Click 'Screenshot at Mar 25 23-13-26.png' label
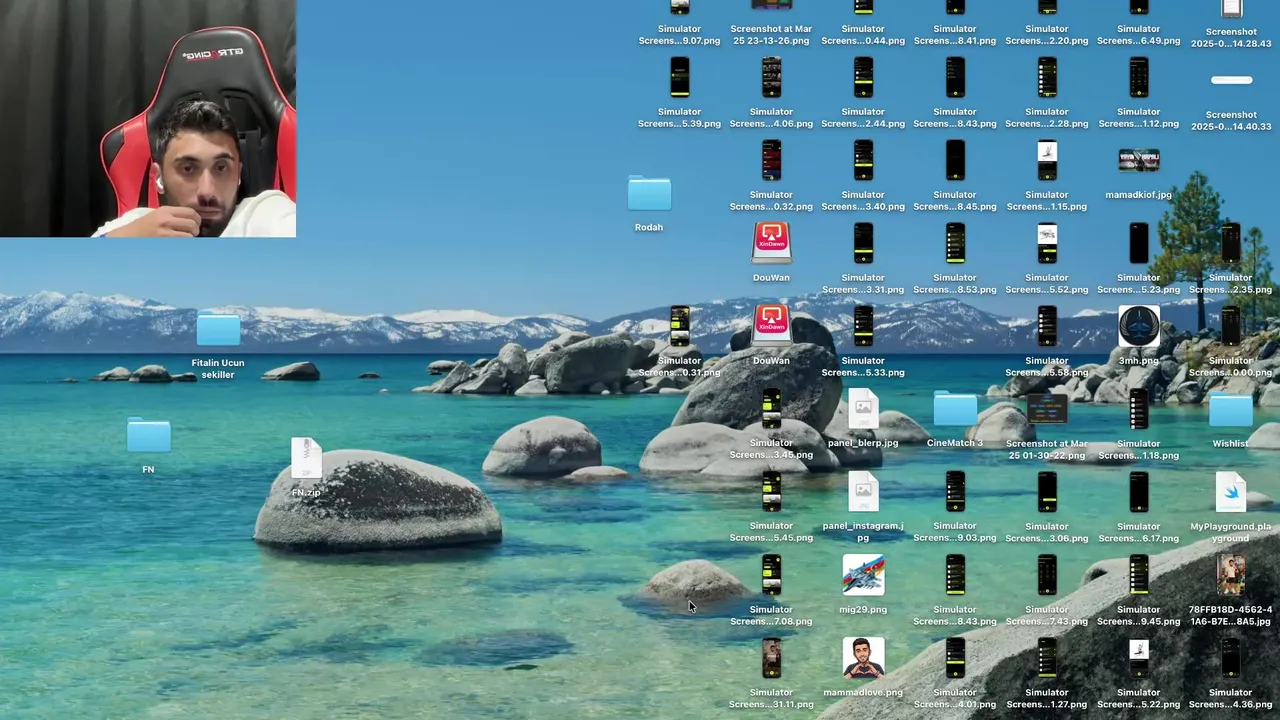The image size is (1280, 720). 771,35
